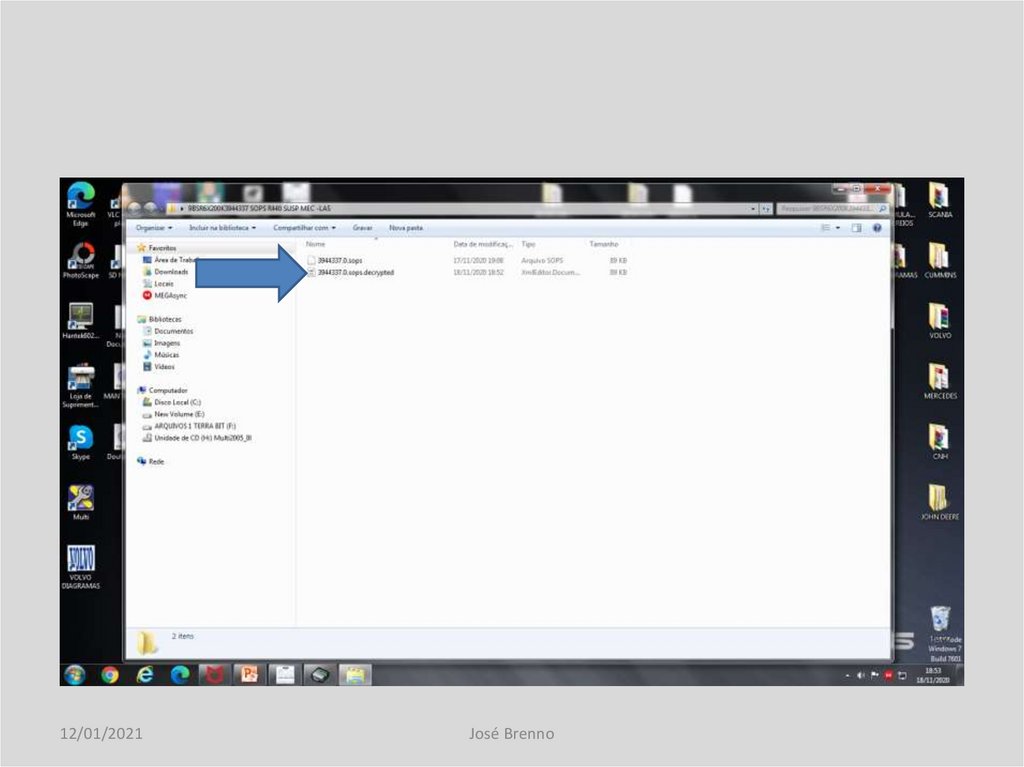The height and width of the screenshot is (767, 1024).
Task: Open Loja de Suprimentos desktop icon
Action: click(x=80, y=385)
